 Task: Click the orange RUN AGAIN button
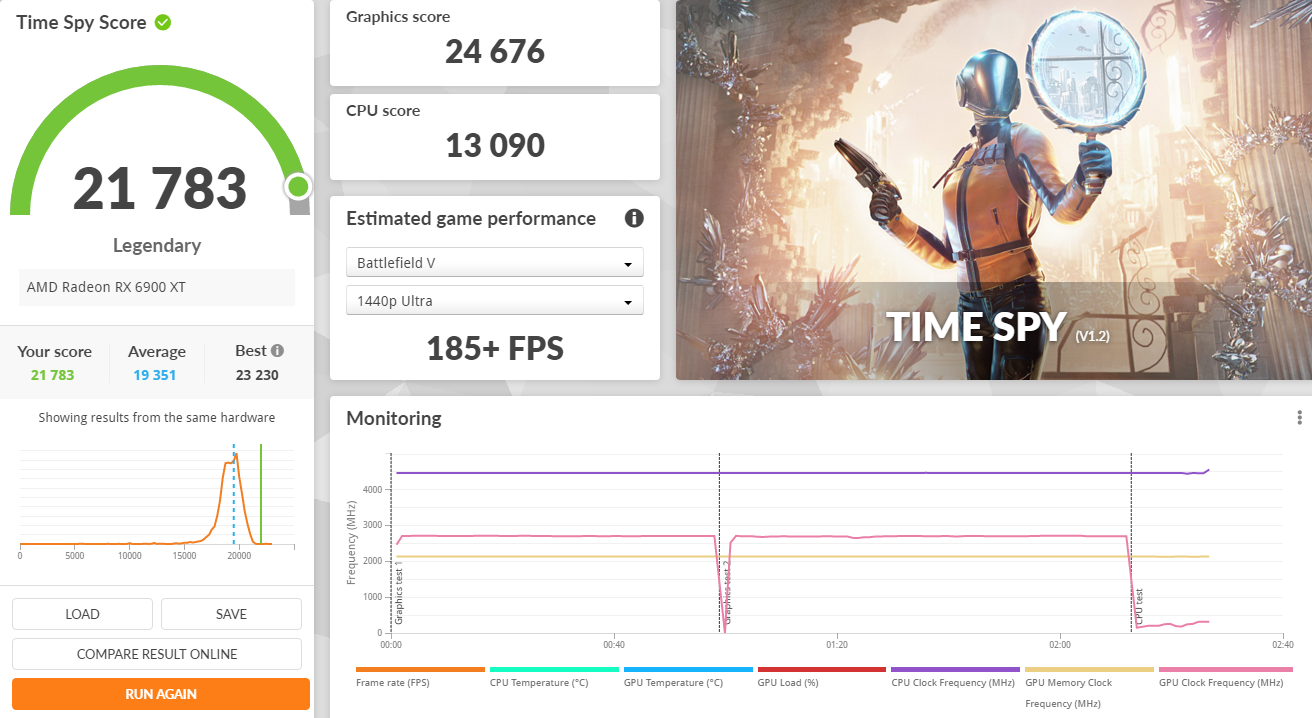(x=161, y=694)
